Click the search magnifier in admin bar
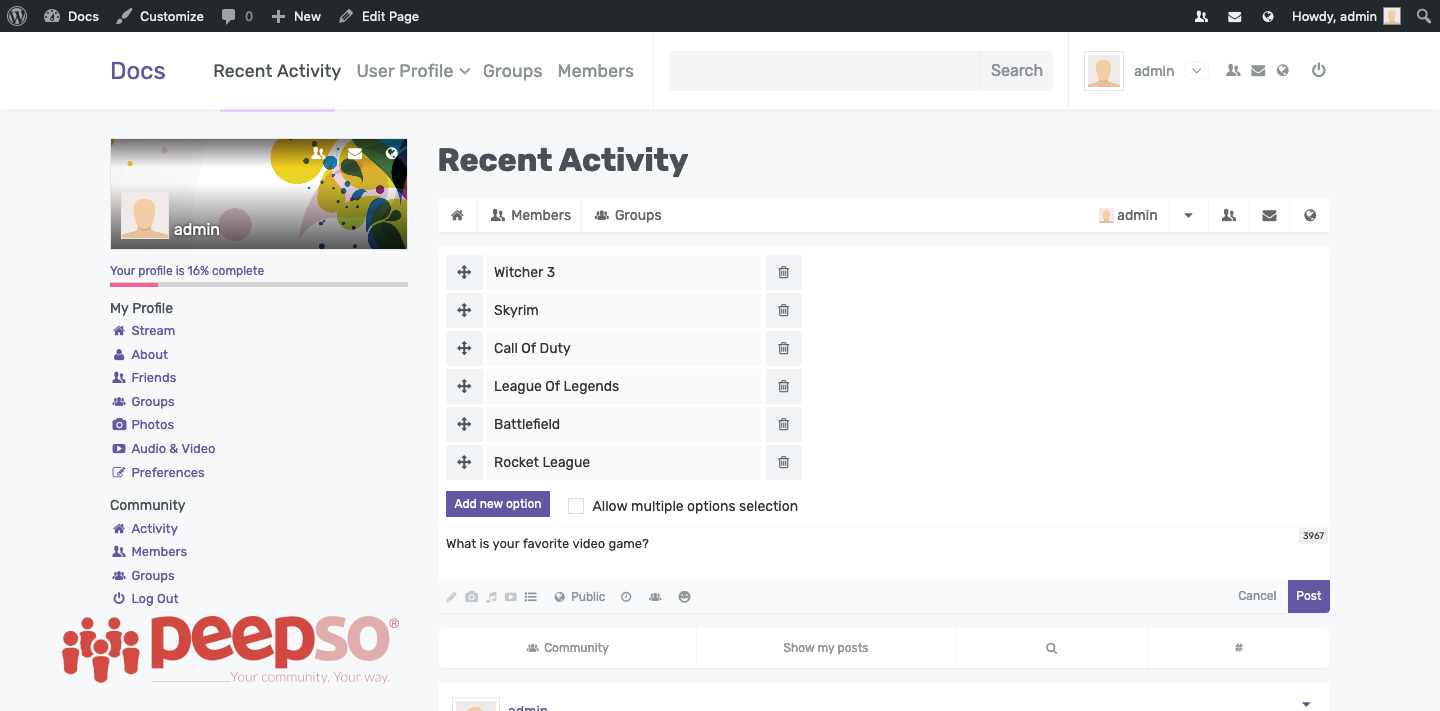Viewport: 1440px width, 711px height. point(1423,16)
